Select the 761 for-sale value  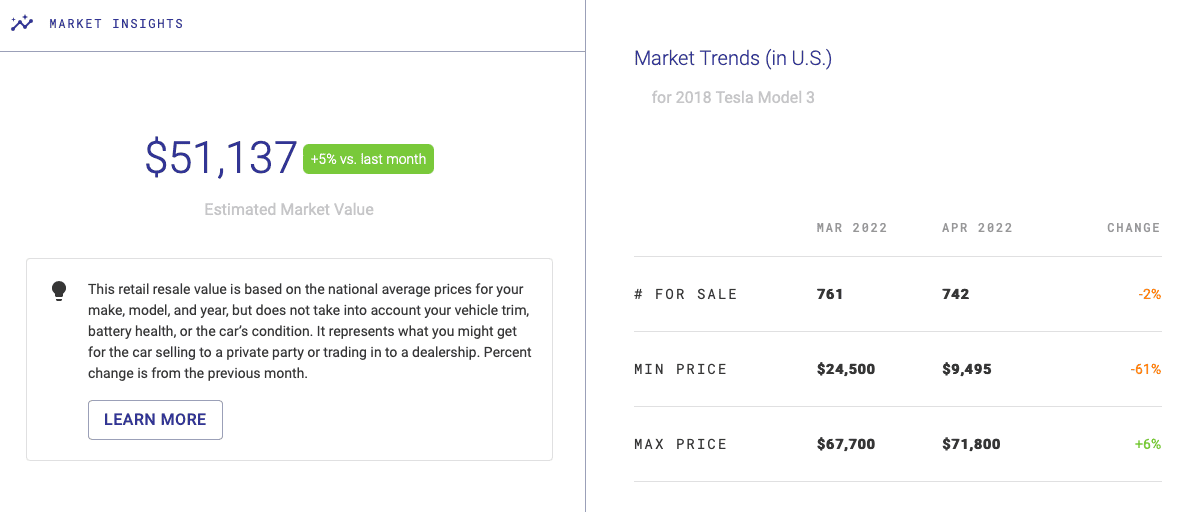pyautogui.click(x=830, y=294)
